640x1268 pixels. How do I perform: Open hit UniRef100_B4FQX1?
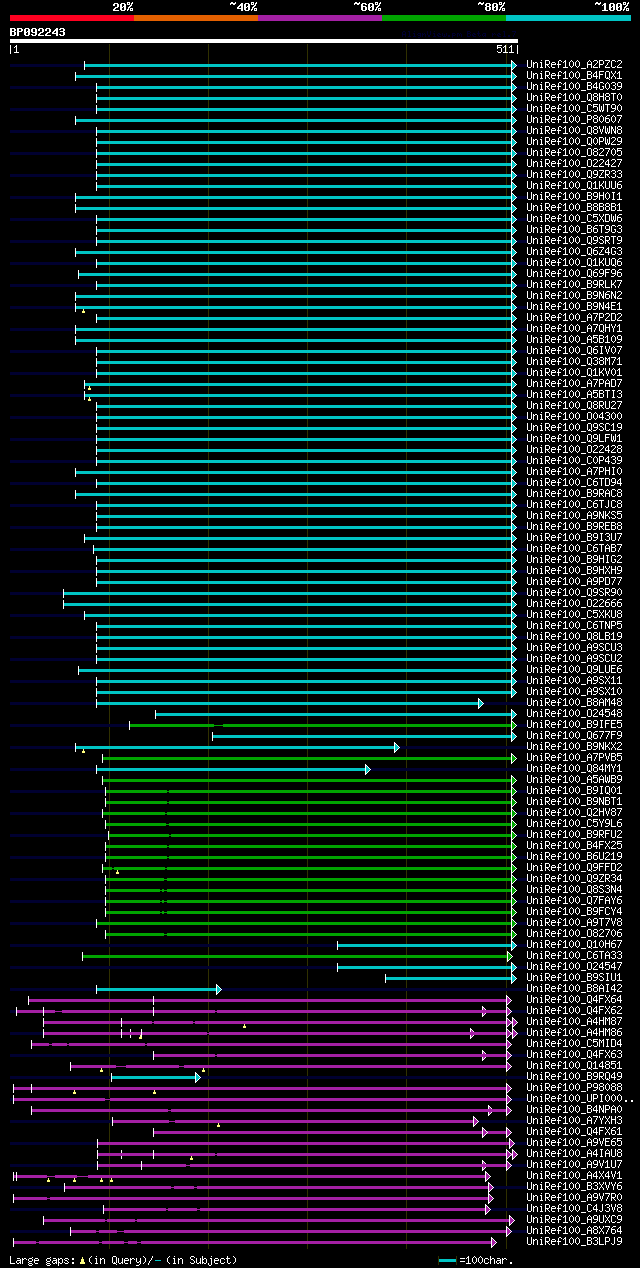click(x=574, y=75)
